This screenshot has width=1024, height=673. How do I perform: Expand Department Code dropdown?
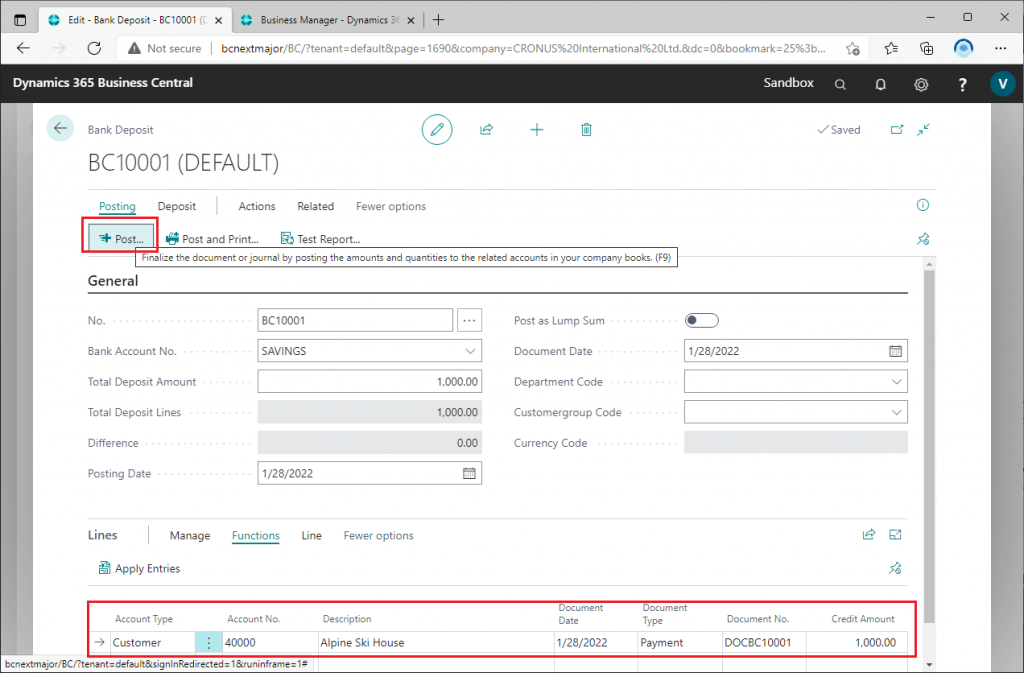[896, 382]
